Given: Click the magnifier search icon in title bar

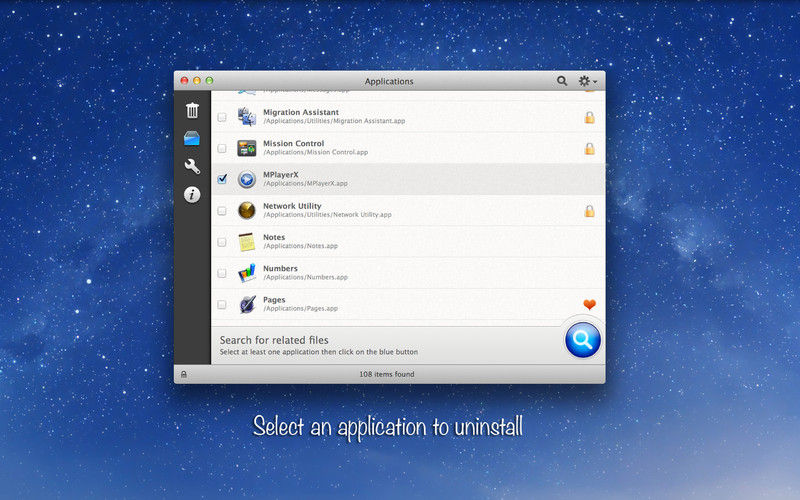Looking at the screenshot, I should pos(562,81).
